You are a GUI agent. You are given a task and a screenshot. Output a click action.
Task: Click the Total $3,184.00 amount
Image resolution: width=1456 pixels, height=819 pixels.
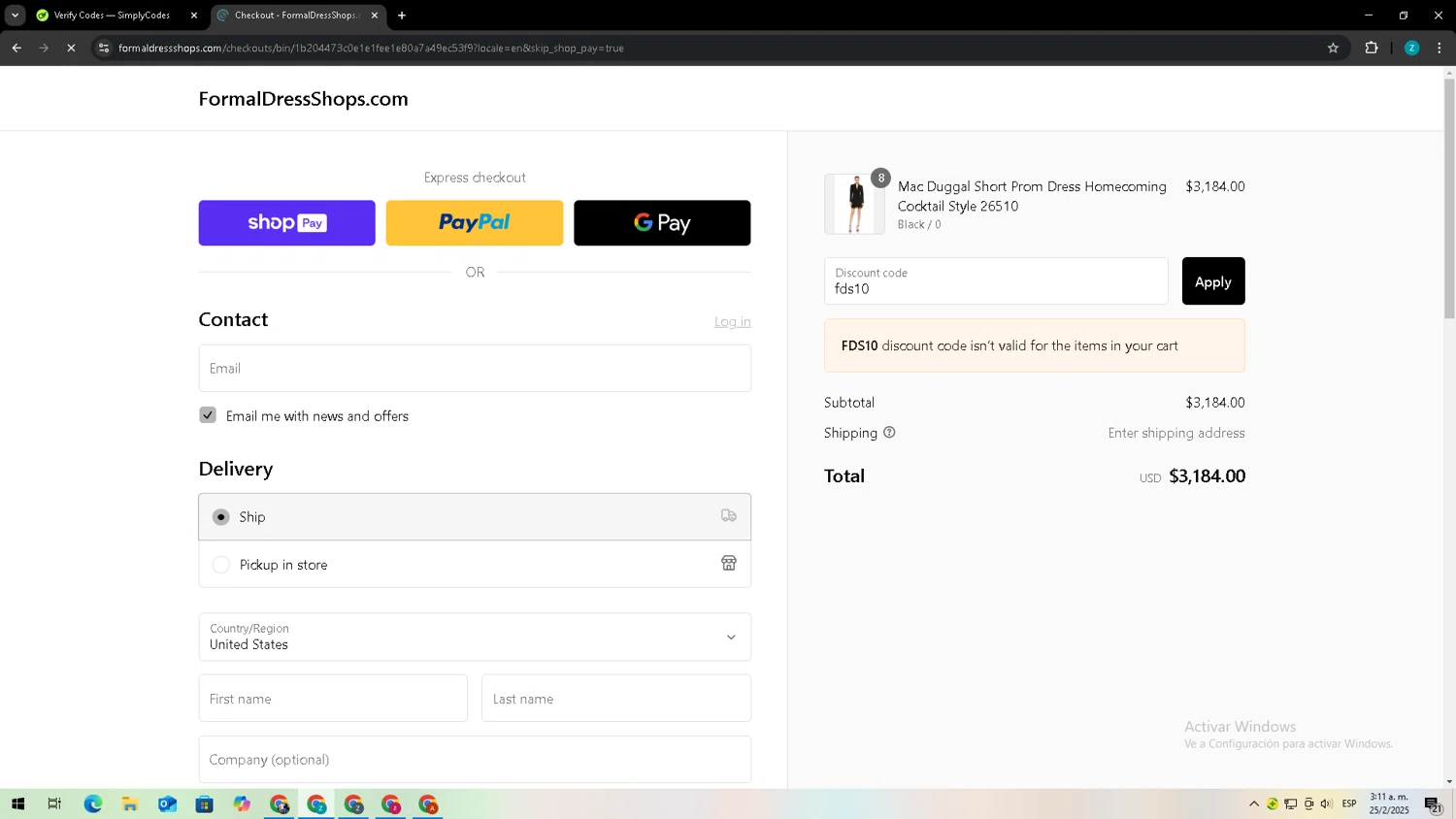click(1207, 476)
